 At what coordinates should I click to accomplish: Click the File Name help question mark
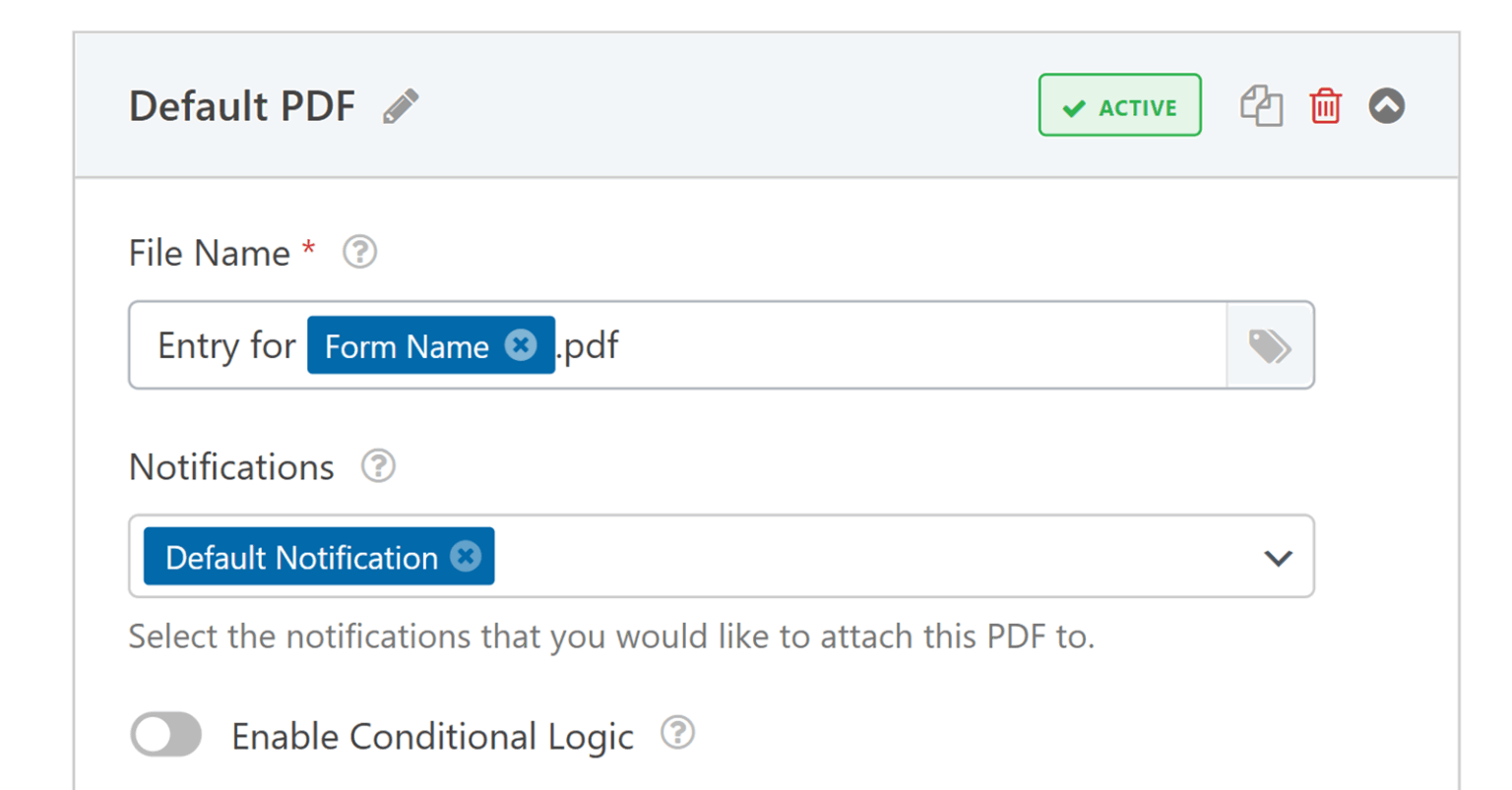[360, 253]
